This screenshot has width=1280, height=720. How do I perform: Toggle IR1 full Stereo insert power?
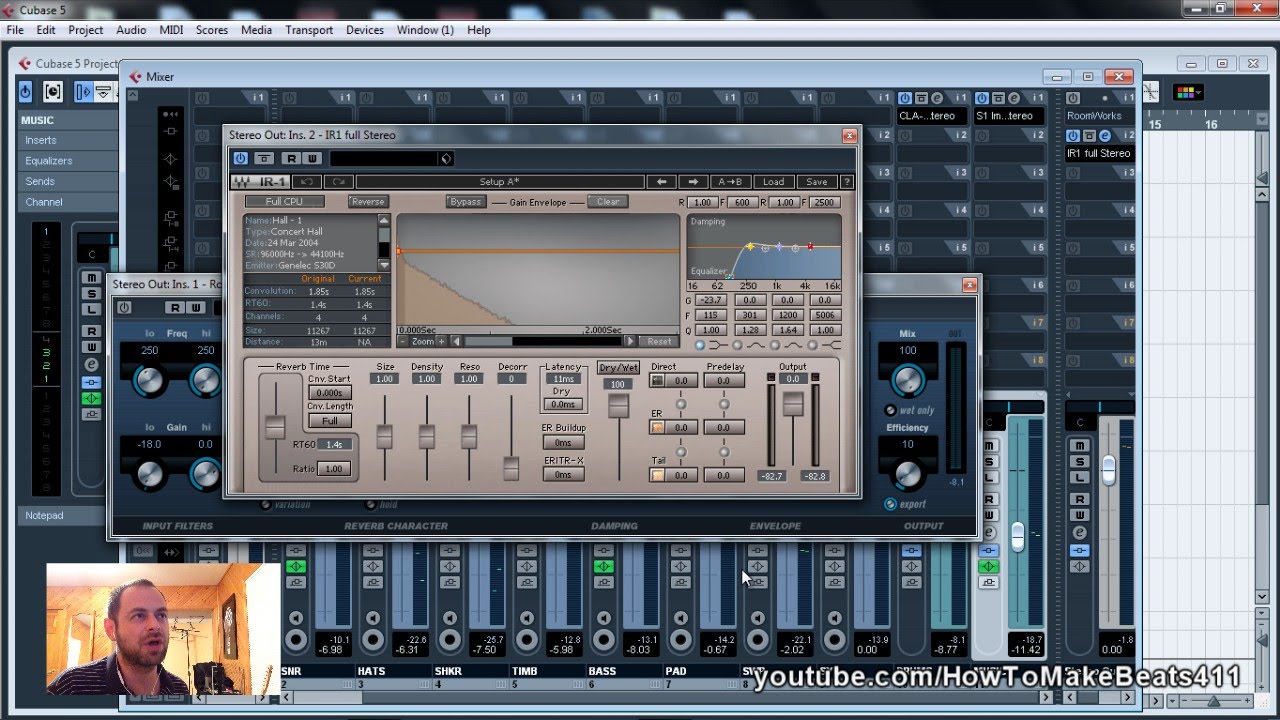(1073, 136)
